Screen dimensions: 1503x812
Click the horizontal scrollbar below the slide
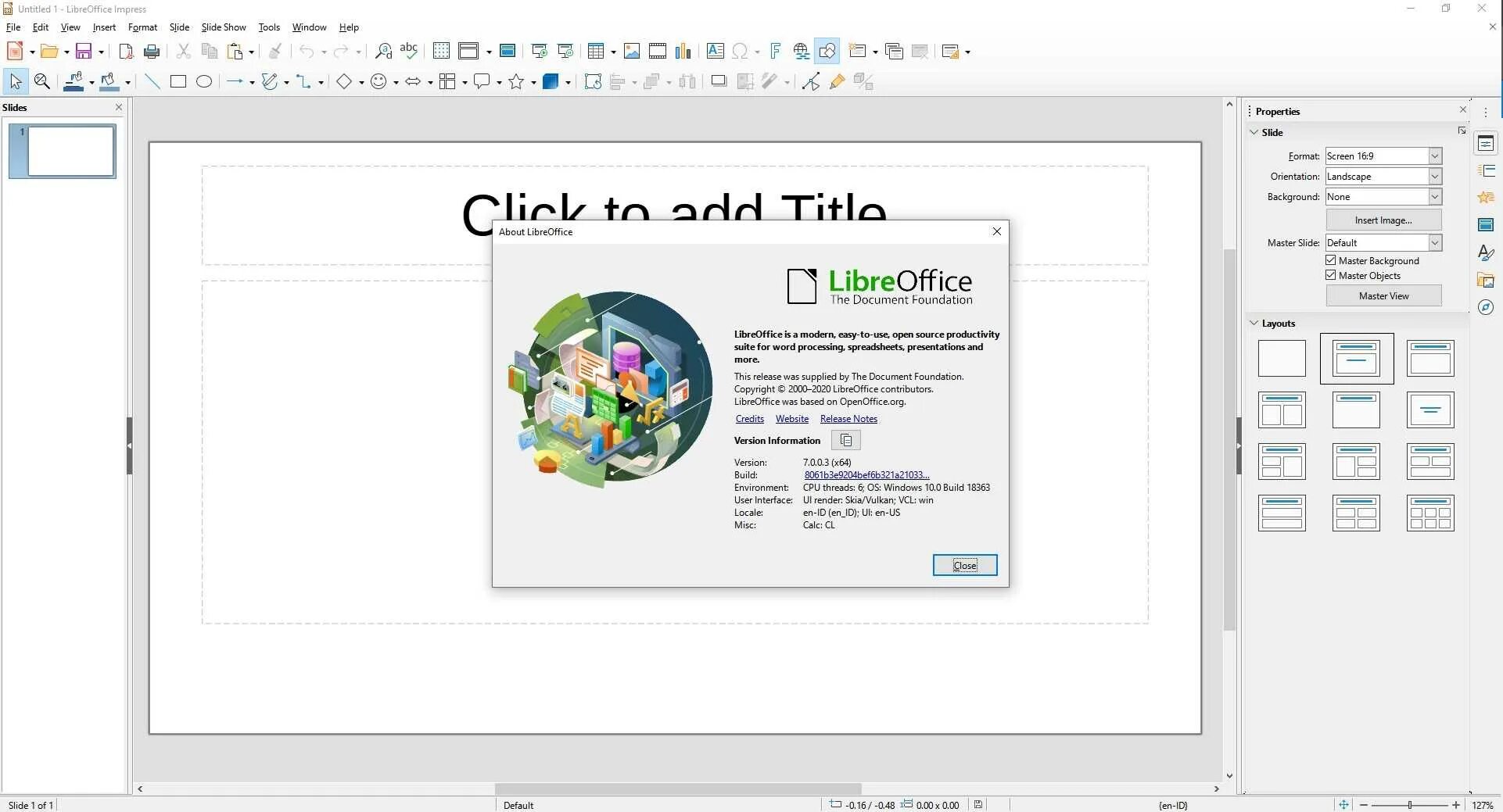[678, 789]
